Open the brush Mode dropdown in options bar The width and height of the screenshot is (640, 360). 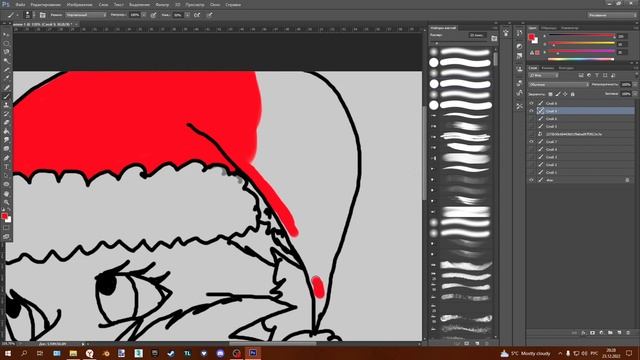[x=86, y=15]
